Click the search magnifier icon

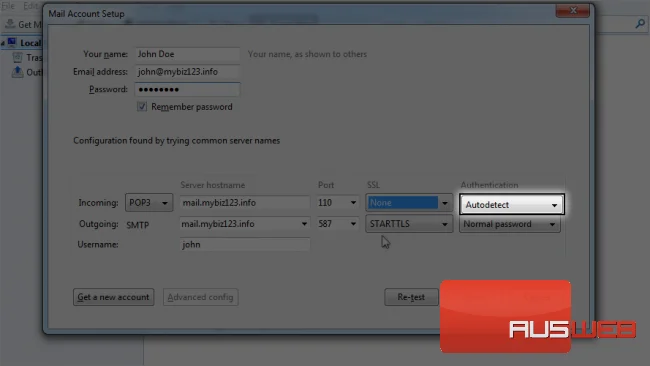(640, 24)
